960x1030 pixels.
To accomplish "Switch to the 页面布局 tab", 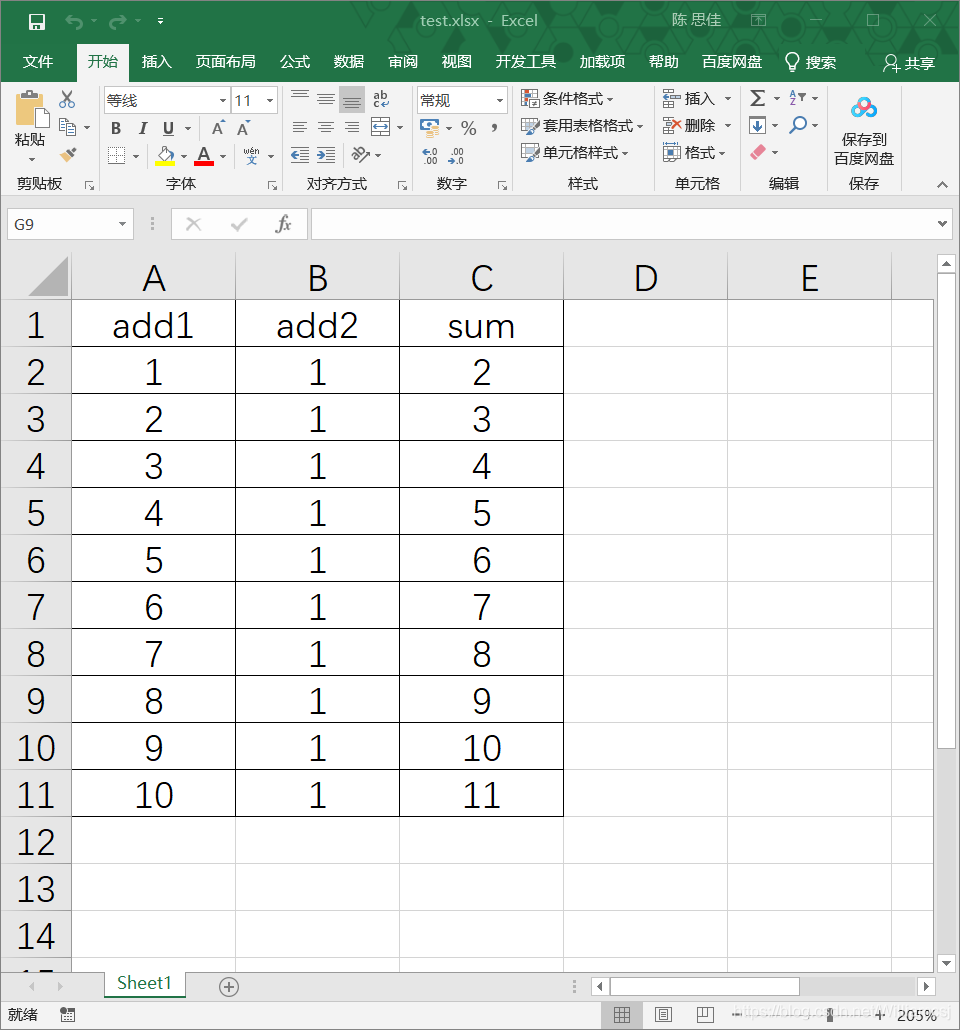I will (225, 62).
